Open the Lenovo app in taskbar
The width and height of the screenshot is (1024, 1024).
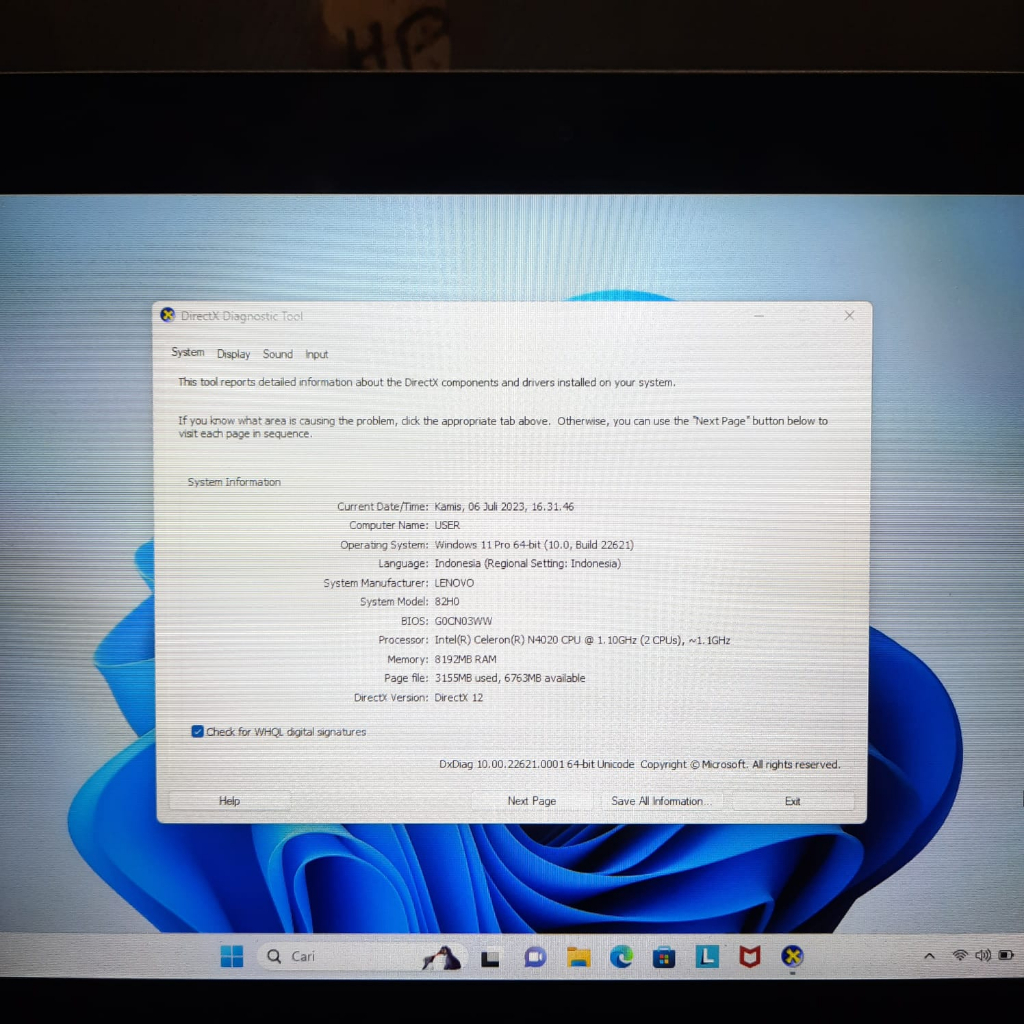tap(707, 957)
